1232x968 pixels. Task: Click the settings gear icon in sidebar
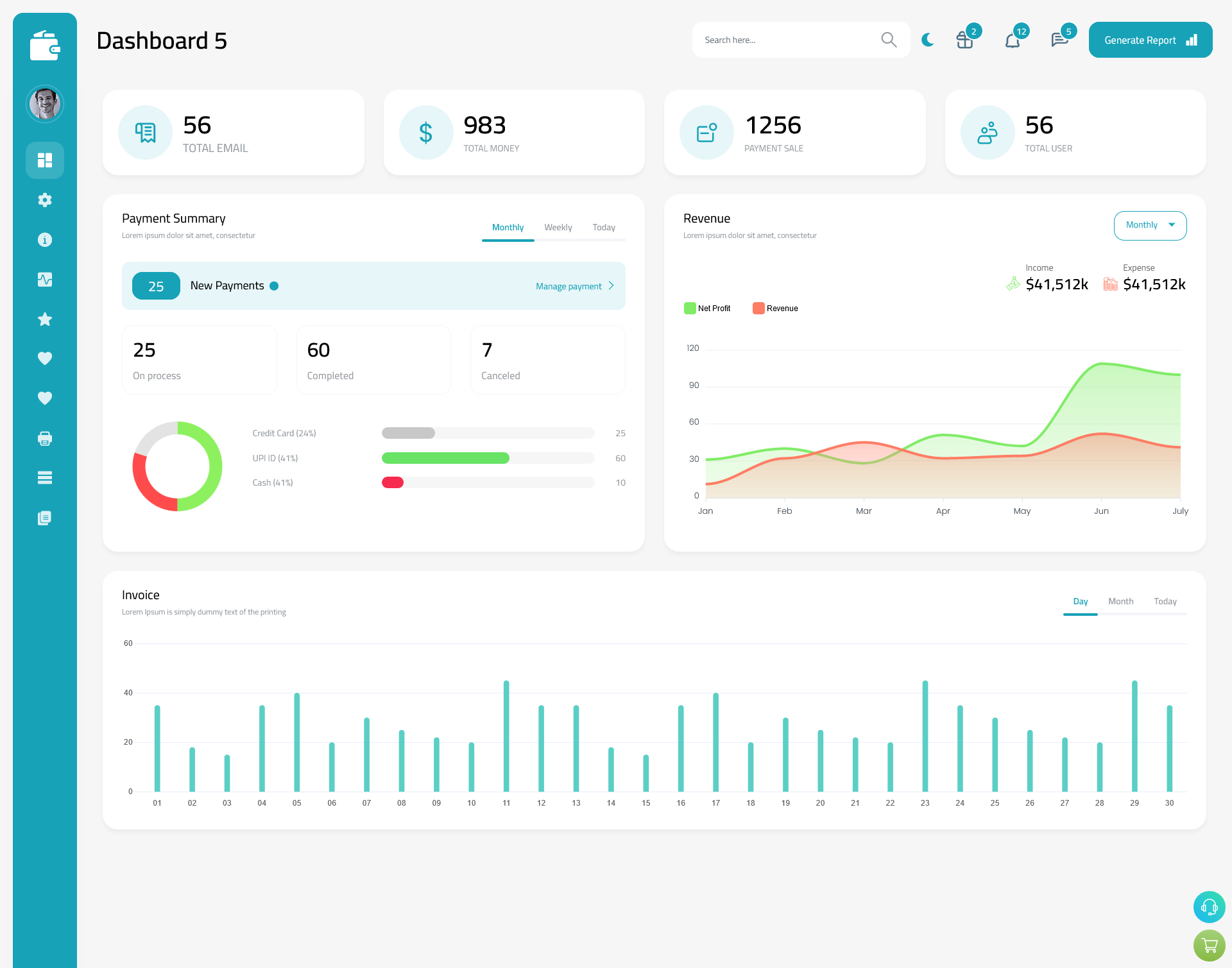click(44, 199)
